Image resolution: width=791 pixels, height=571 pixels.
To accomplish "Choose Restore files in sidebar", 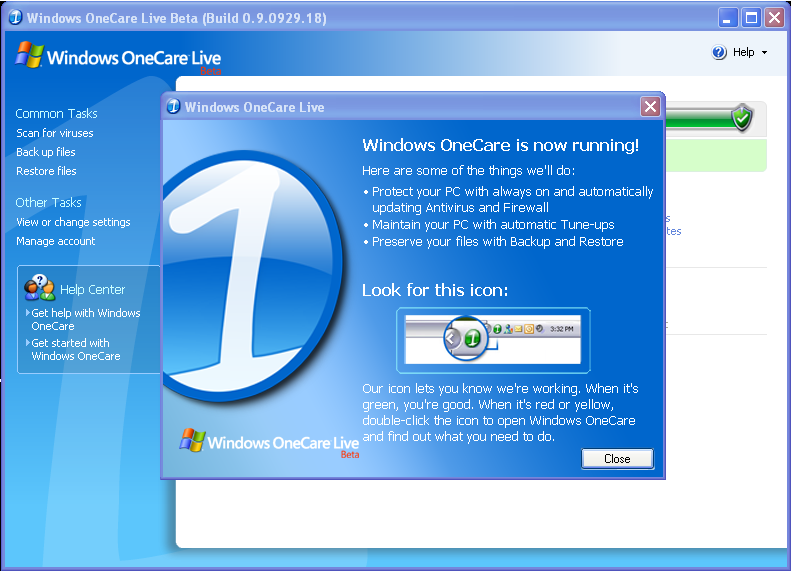I will point(46,171).
